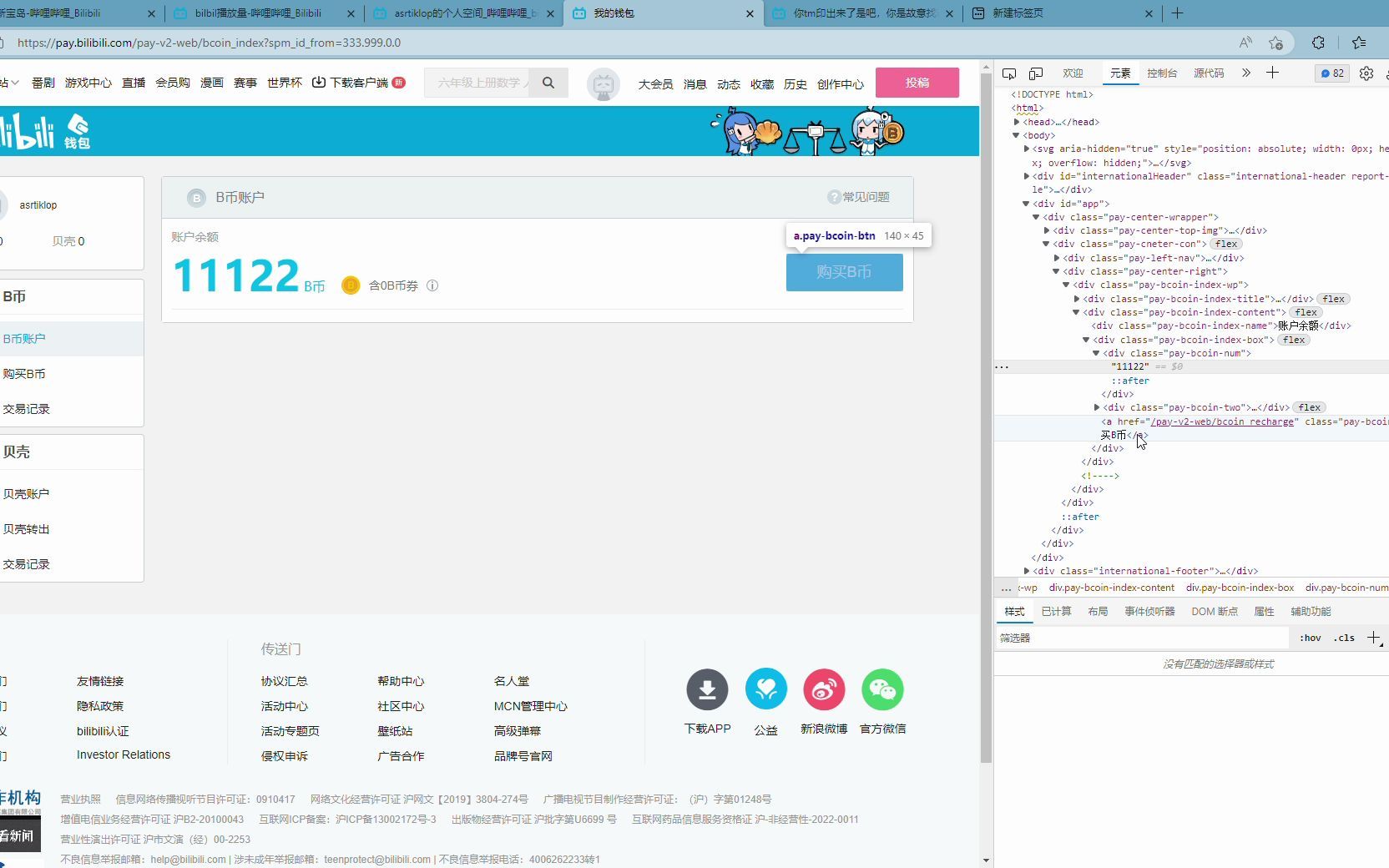Image resolution: width=1389 pixels, height=868 pixels.
Task: Click the B币券 info icon
Action: click(x=432, y=285)
